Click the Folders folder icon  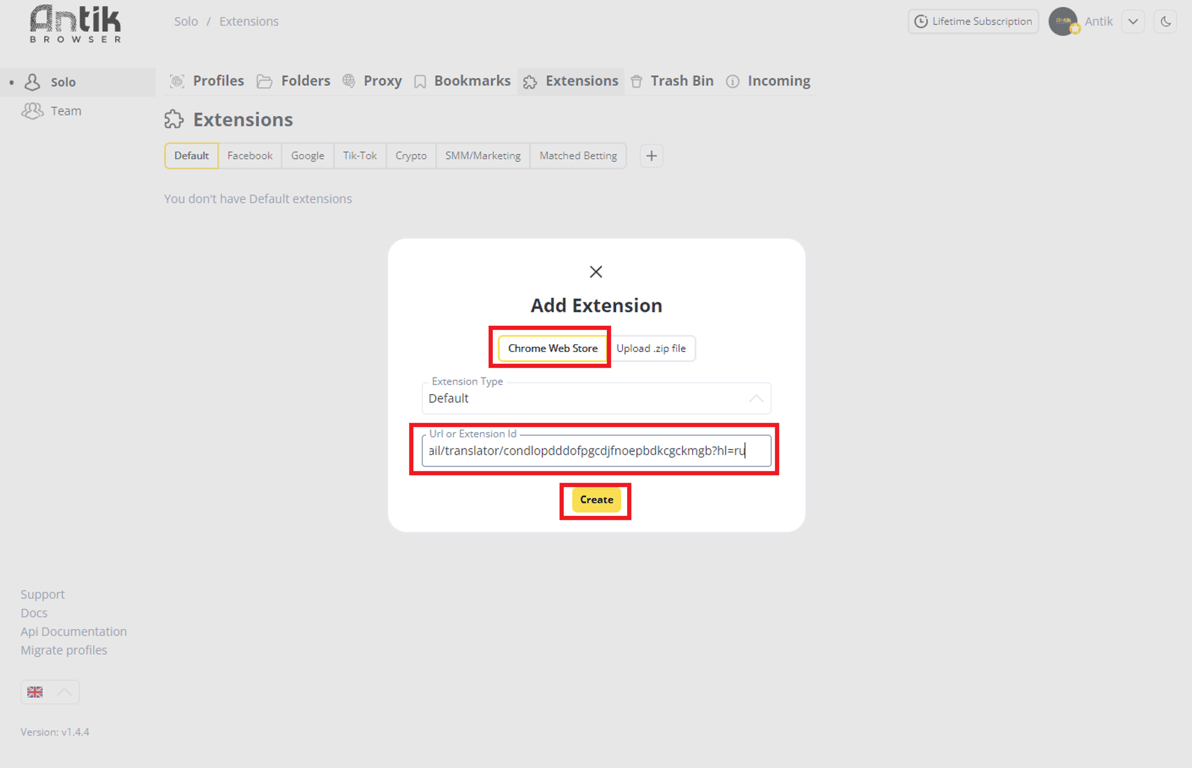click(x=265, y=81)
